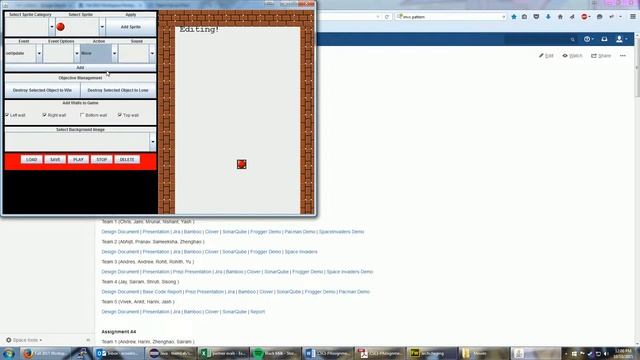This screenshot has width=640, height=360.
Task: Open Fireworks app from taskbar
Action: pos(432,353)
